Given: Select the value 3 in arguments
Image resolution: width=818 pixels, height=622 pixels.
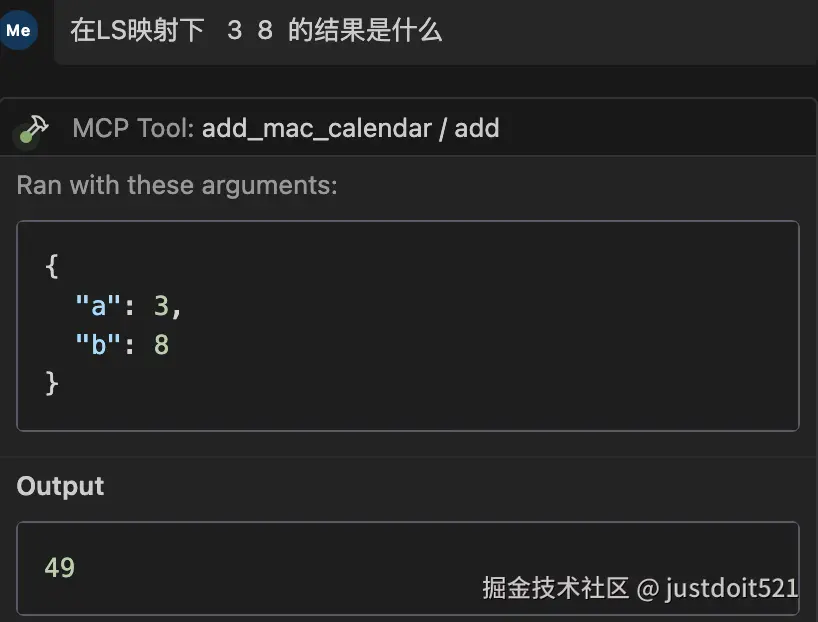Looking at the screenshot, I should (161, 306).
